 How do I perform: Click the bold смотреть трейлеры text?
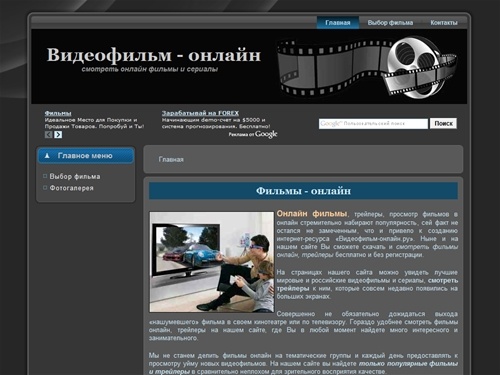tap(367, 284)
